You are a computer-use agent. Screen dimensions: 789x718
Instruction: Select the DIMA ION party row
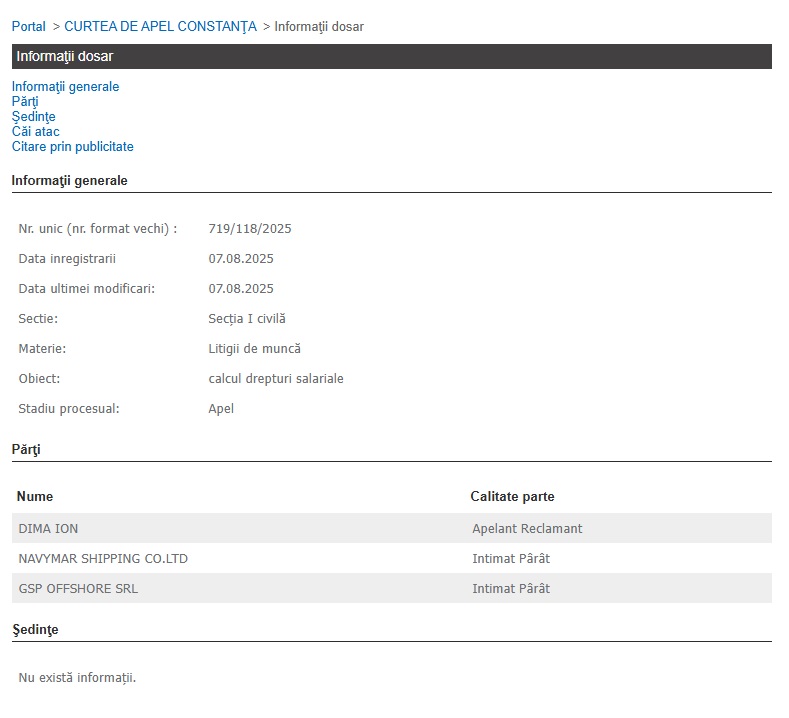pos(391,528)
